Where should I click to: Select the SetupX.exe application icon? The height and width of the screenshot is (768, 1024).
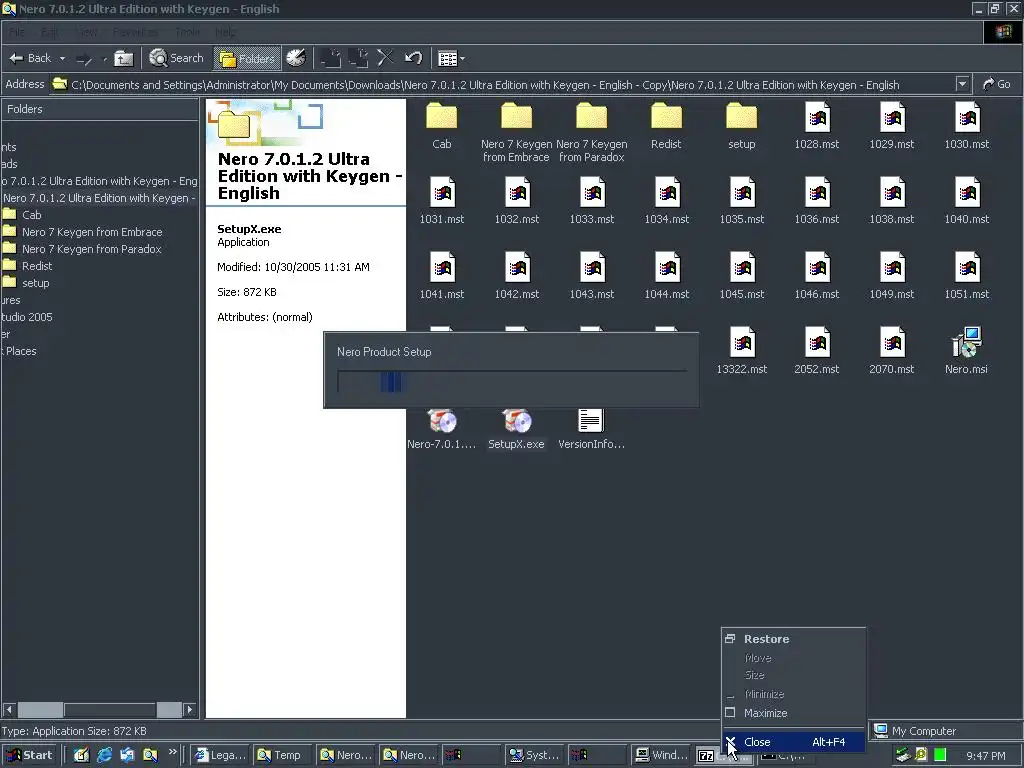517,421
